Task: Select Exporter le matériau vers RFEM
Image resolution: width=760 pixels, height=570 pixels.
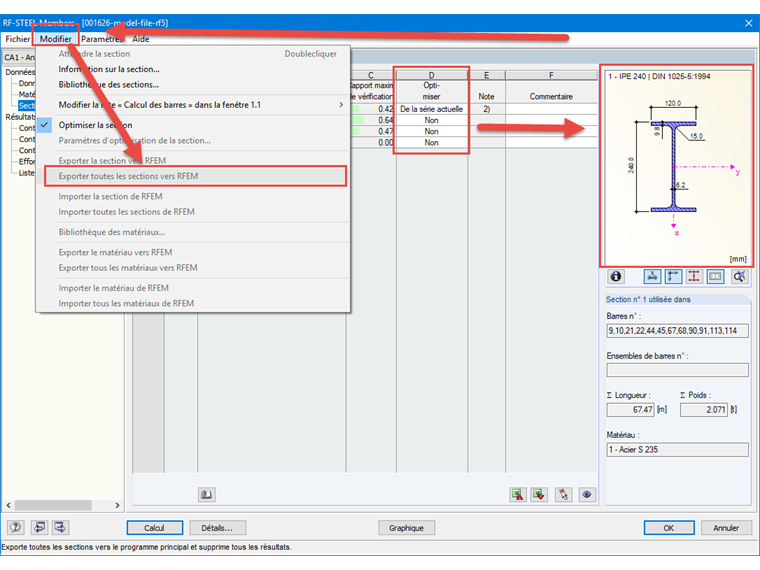Action: [115, 252]
